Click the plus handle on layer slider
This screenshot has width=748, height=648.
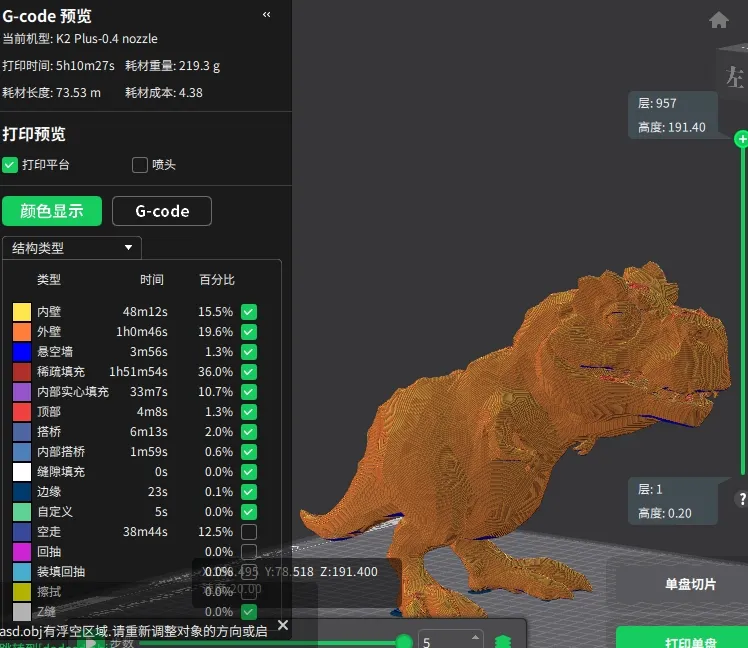tap(742, 139)
